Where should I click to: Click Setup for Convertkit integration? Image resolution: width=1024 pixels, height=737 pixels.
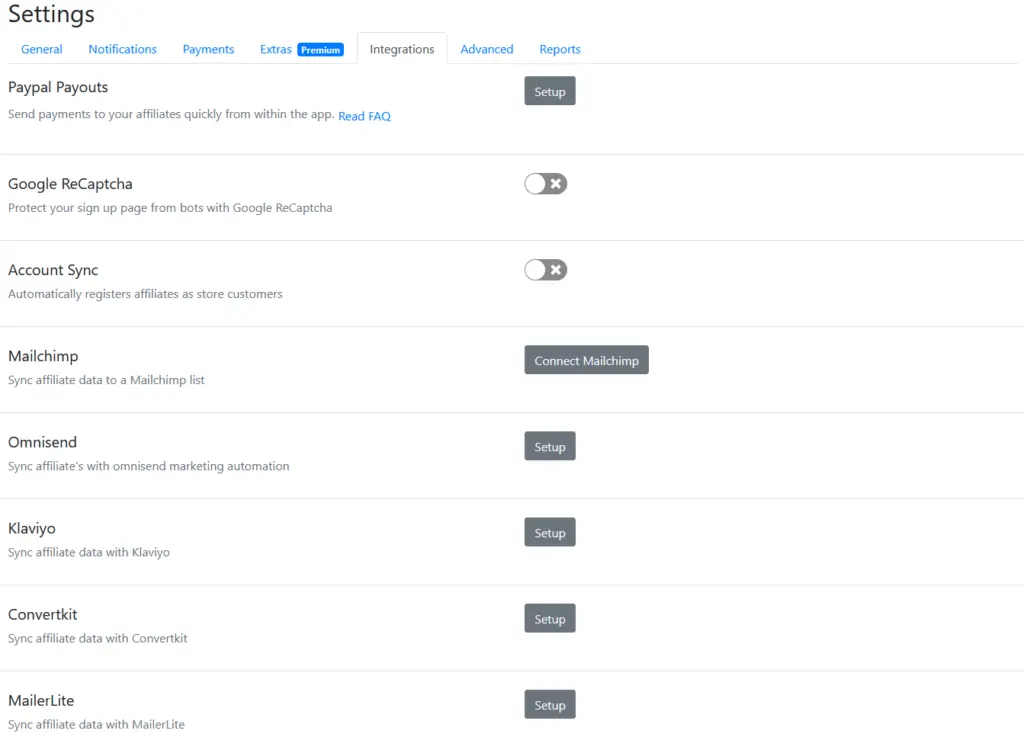pos(550,619)
